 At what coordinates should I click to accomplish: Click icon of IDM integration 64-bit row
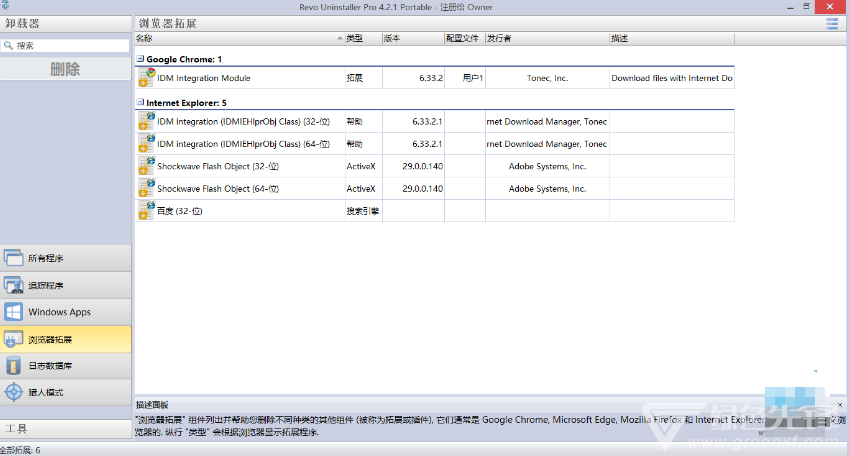(146, 144)
